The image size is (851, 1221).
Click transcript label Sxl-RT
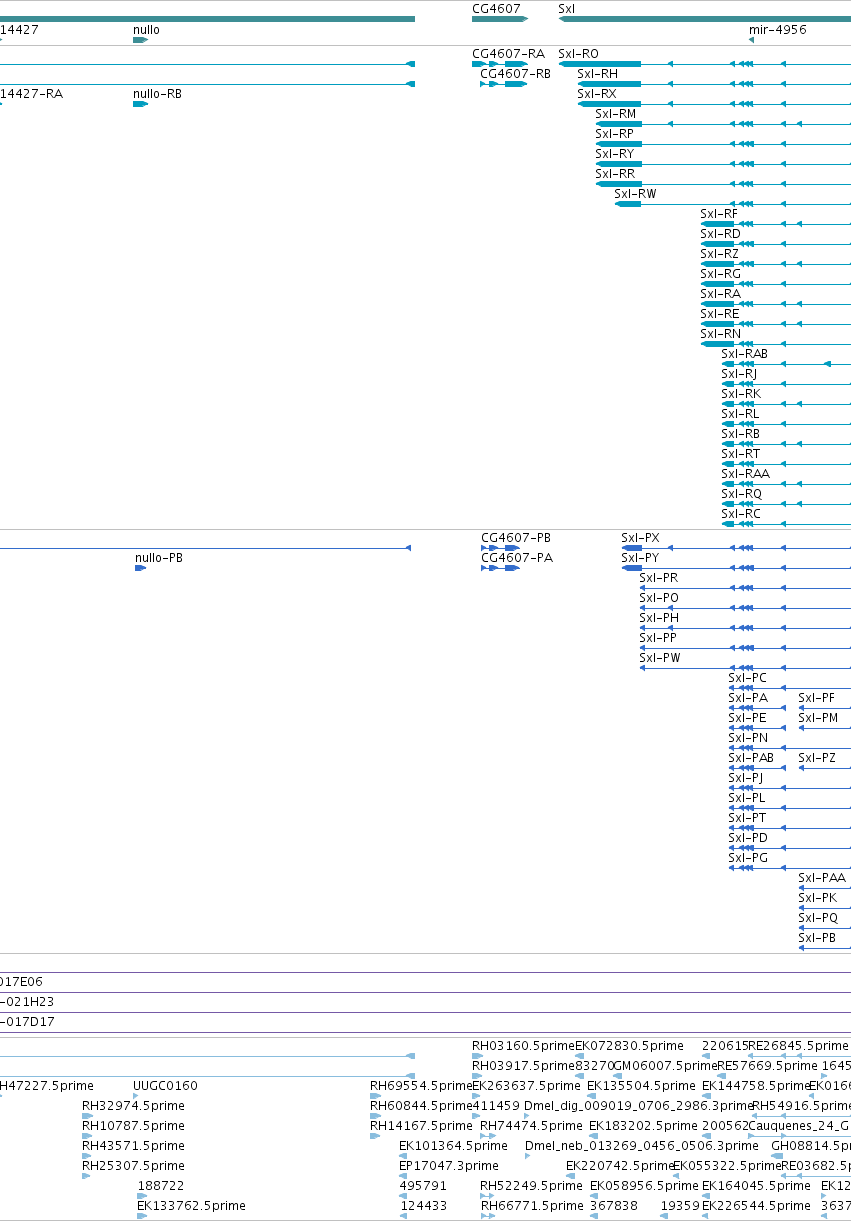pyautogui.click(x=741, y=454)
